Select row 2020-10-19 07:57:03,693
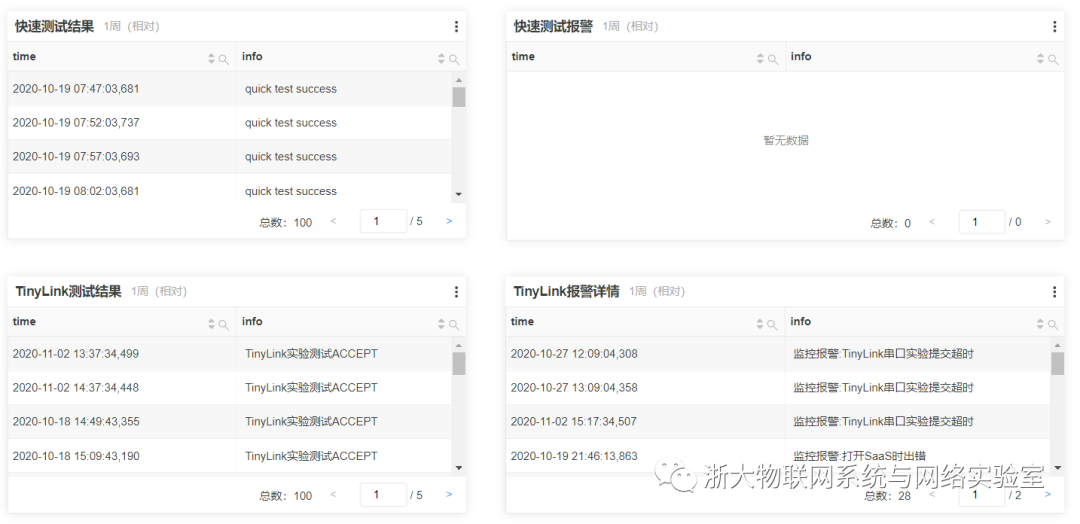Screen dimensions: 1080x524 click(x=229, y=156)
